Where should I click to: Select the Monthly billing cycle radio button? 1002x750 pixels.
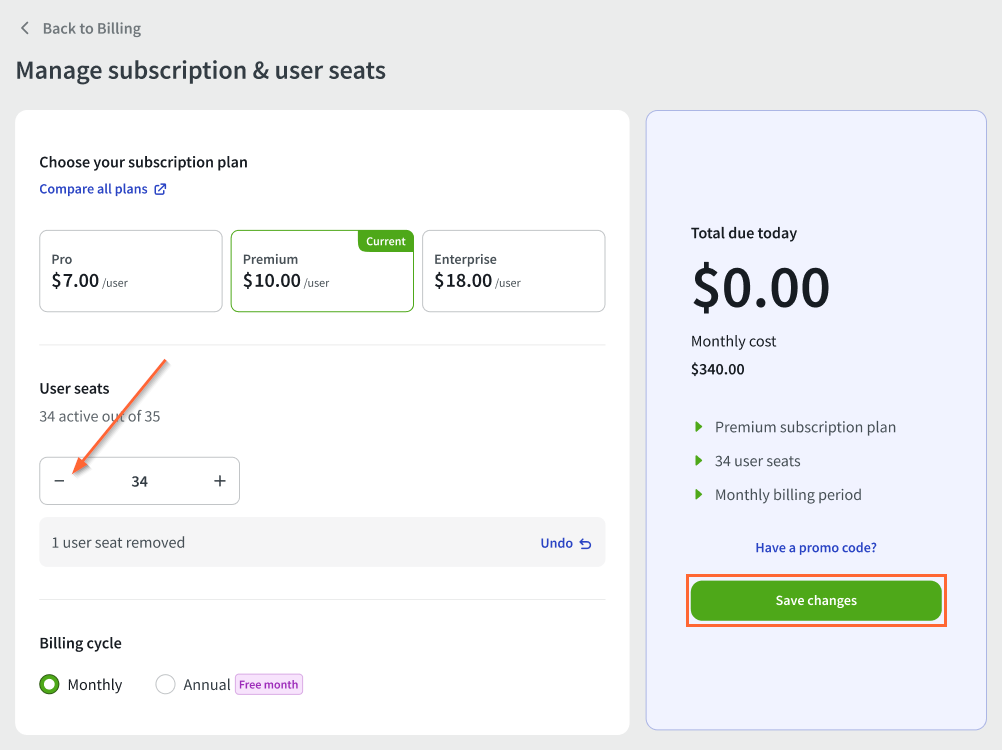point(50,685)
